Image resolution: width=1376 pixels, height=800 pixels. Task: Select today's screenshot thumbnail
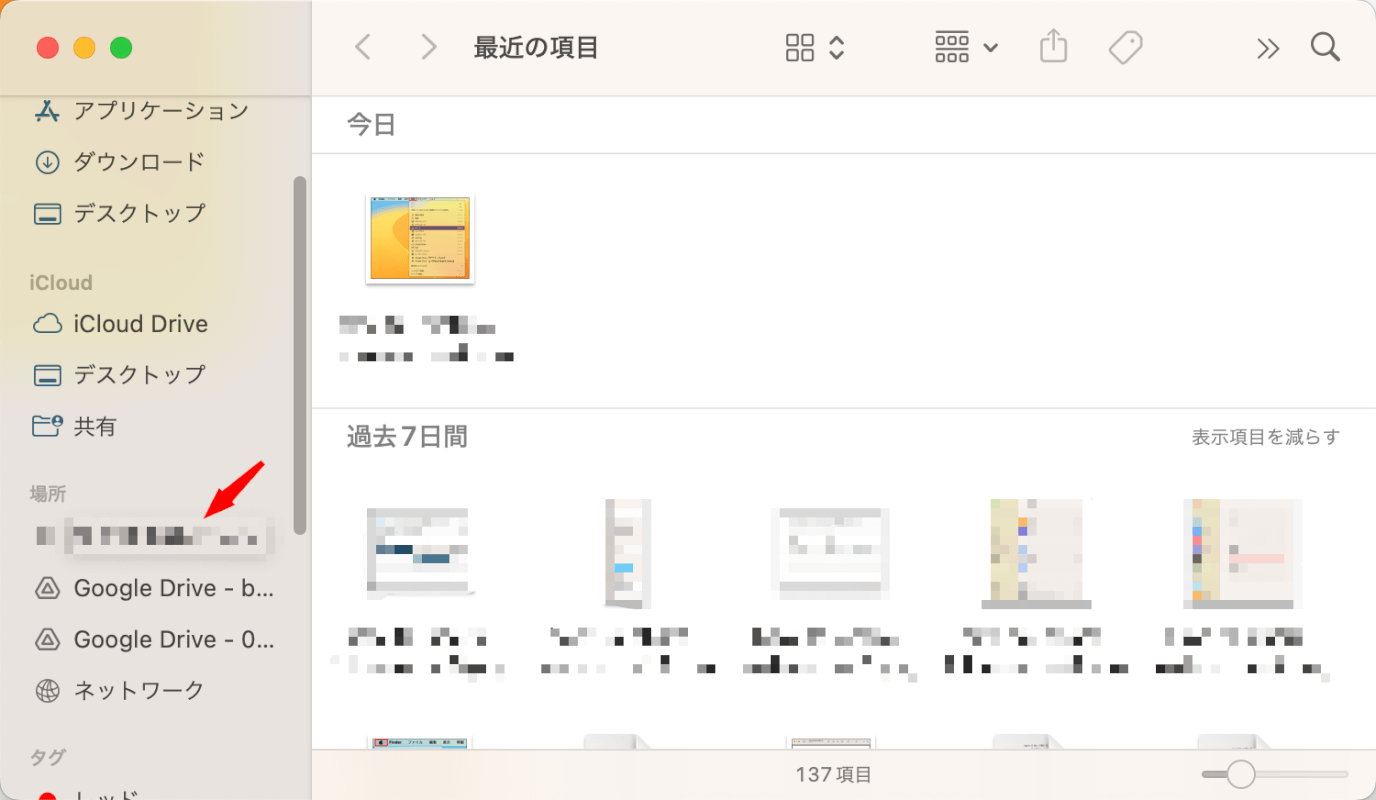pos(420,239)
